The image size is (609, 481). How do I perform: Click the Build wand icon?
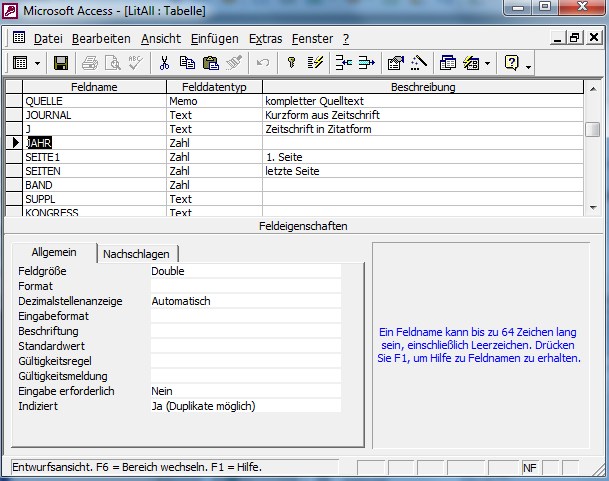(x=419, y=63)
